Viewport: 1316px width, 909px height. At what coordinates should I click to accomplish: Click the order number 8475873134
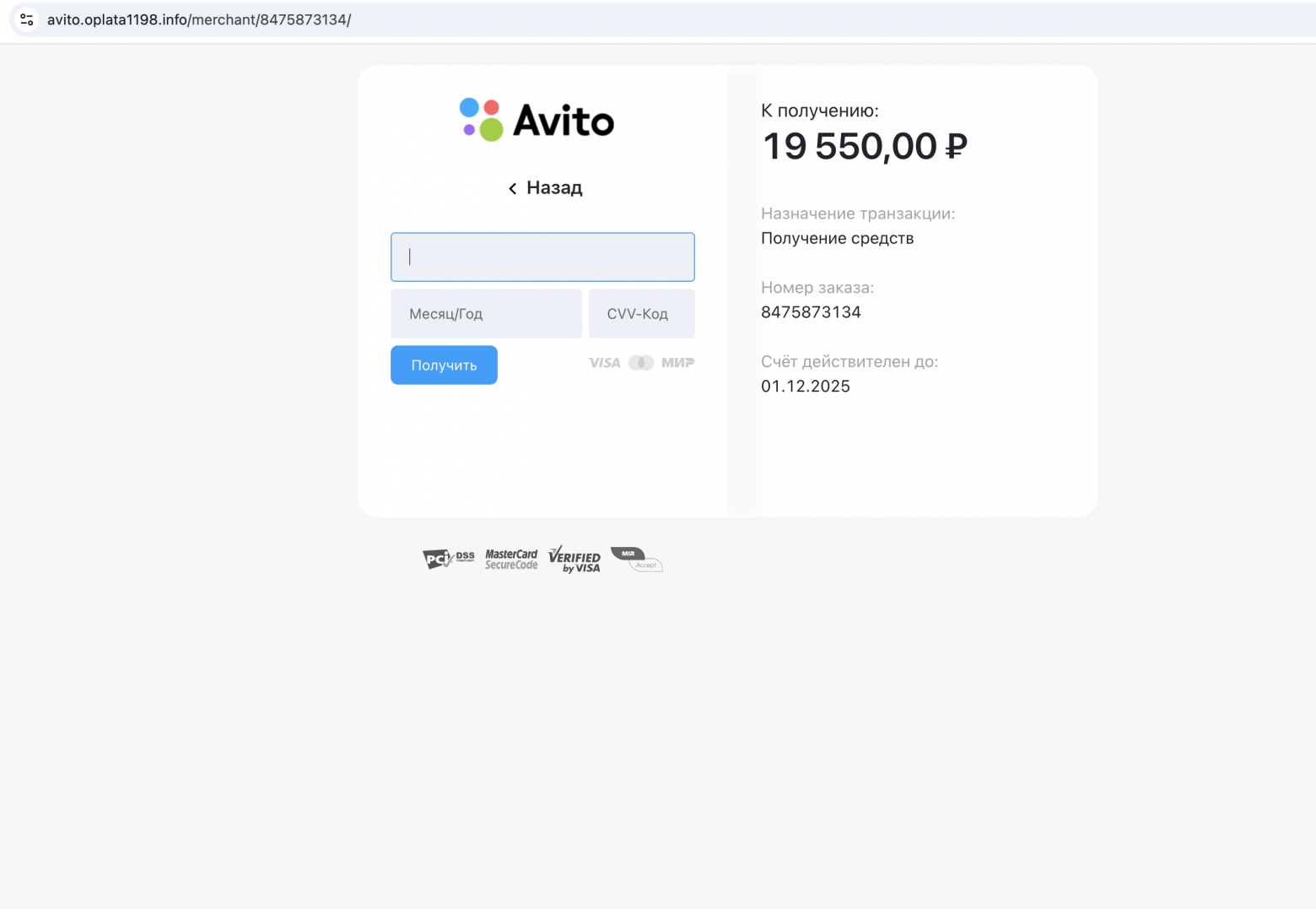tap(811, 312)
